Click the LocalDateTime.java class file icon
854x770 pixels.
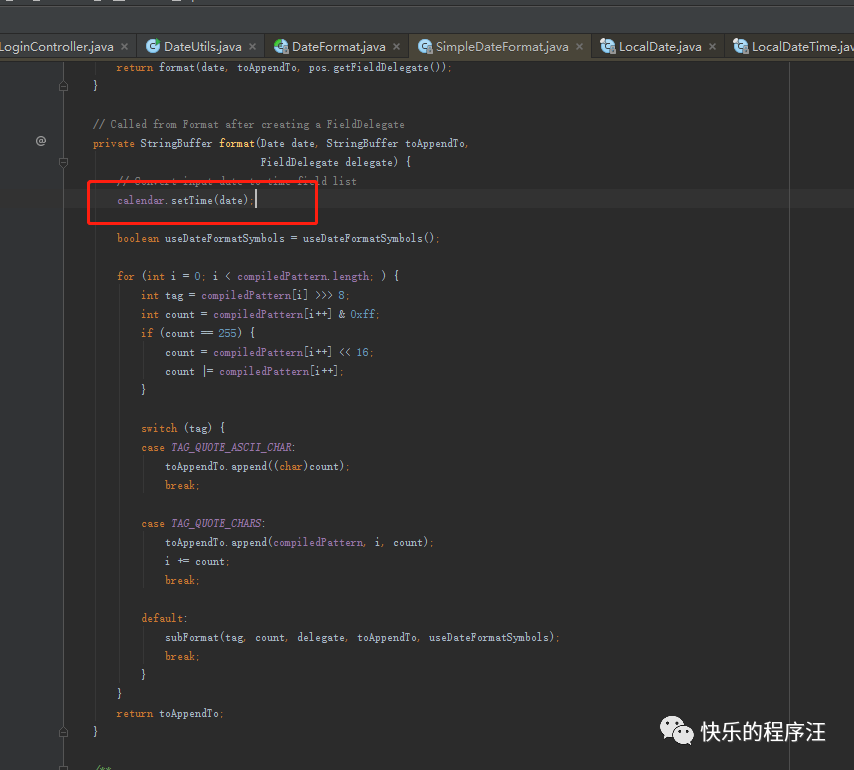pyautogui.click(x=741, y=46)
